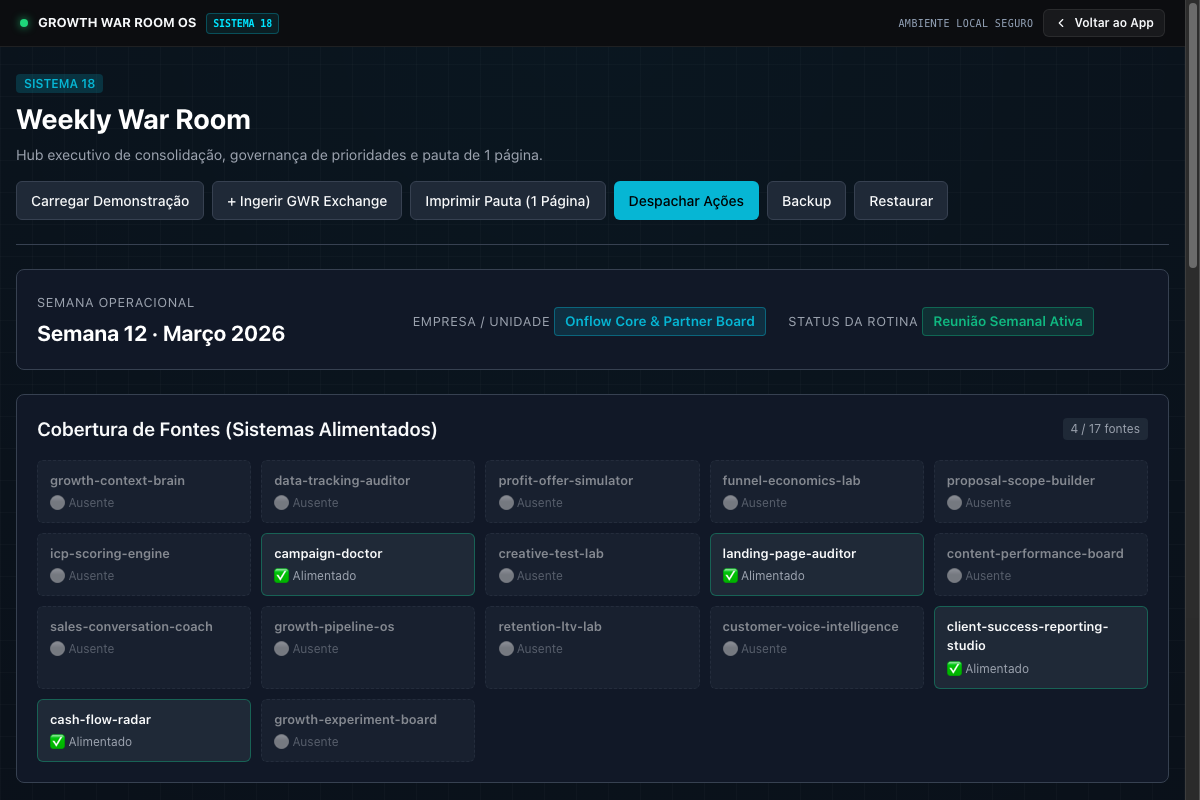Click the grey absent dot on funnel-economics-lab
This screenshot has height=800, width=1200.
coord(730,503)
